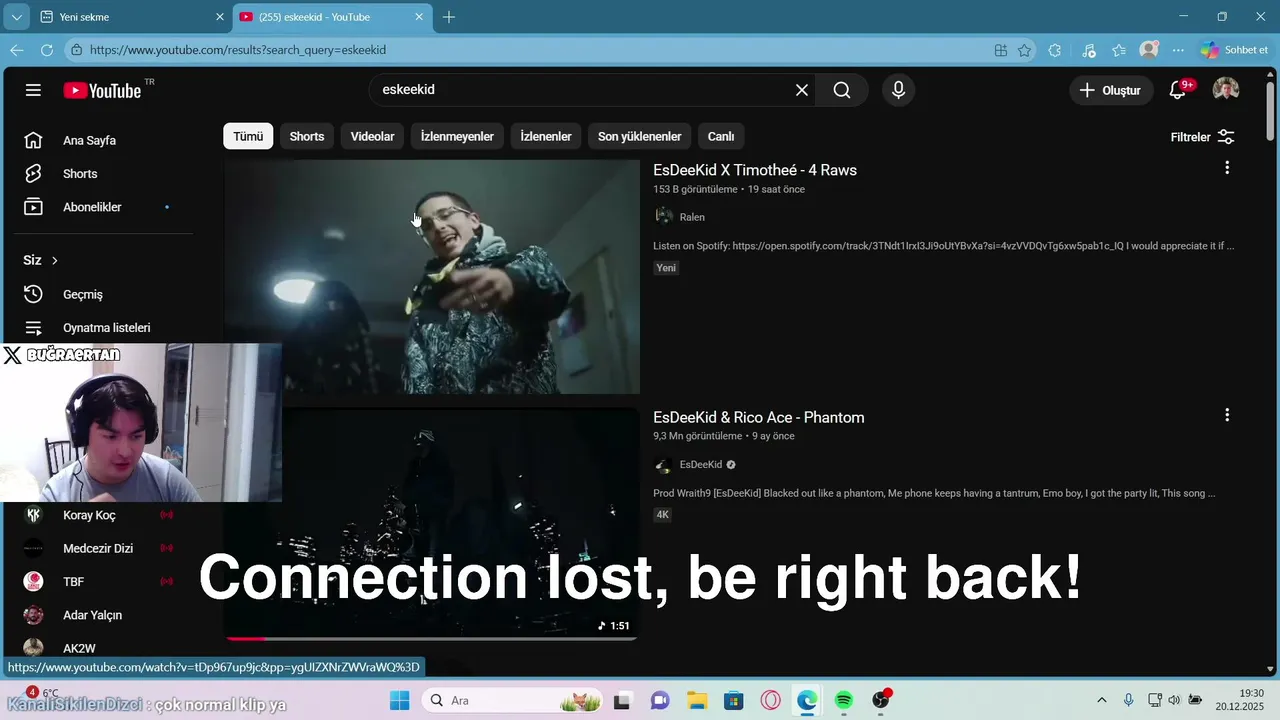Viewport: 1280px width, 720px height.
Task: Submit search with the magnifier button
Action: click(842, 90)
